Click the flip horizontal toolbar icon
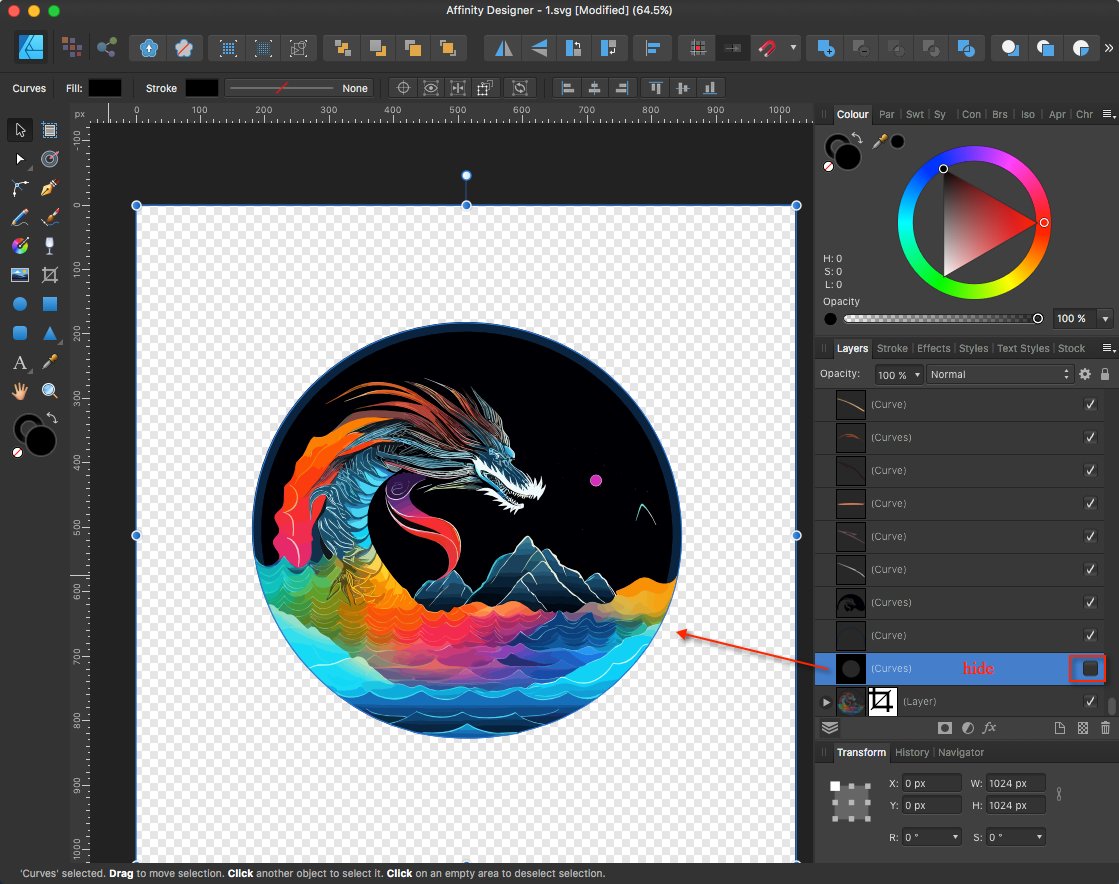Image resolution: width=1119 pixels, height=884 pixels. (x=502, y=48)
